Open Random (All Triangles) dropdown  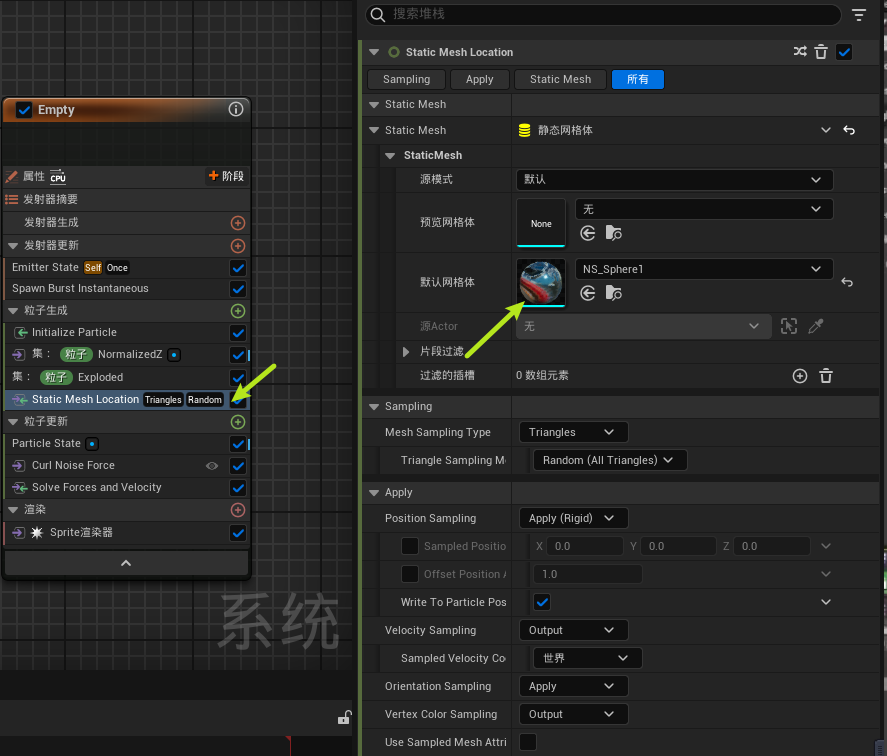[x=610, y=460]
